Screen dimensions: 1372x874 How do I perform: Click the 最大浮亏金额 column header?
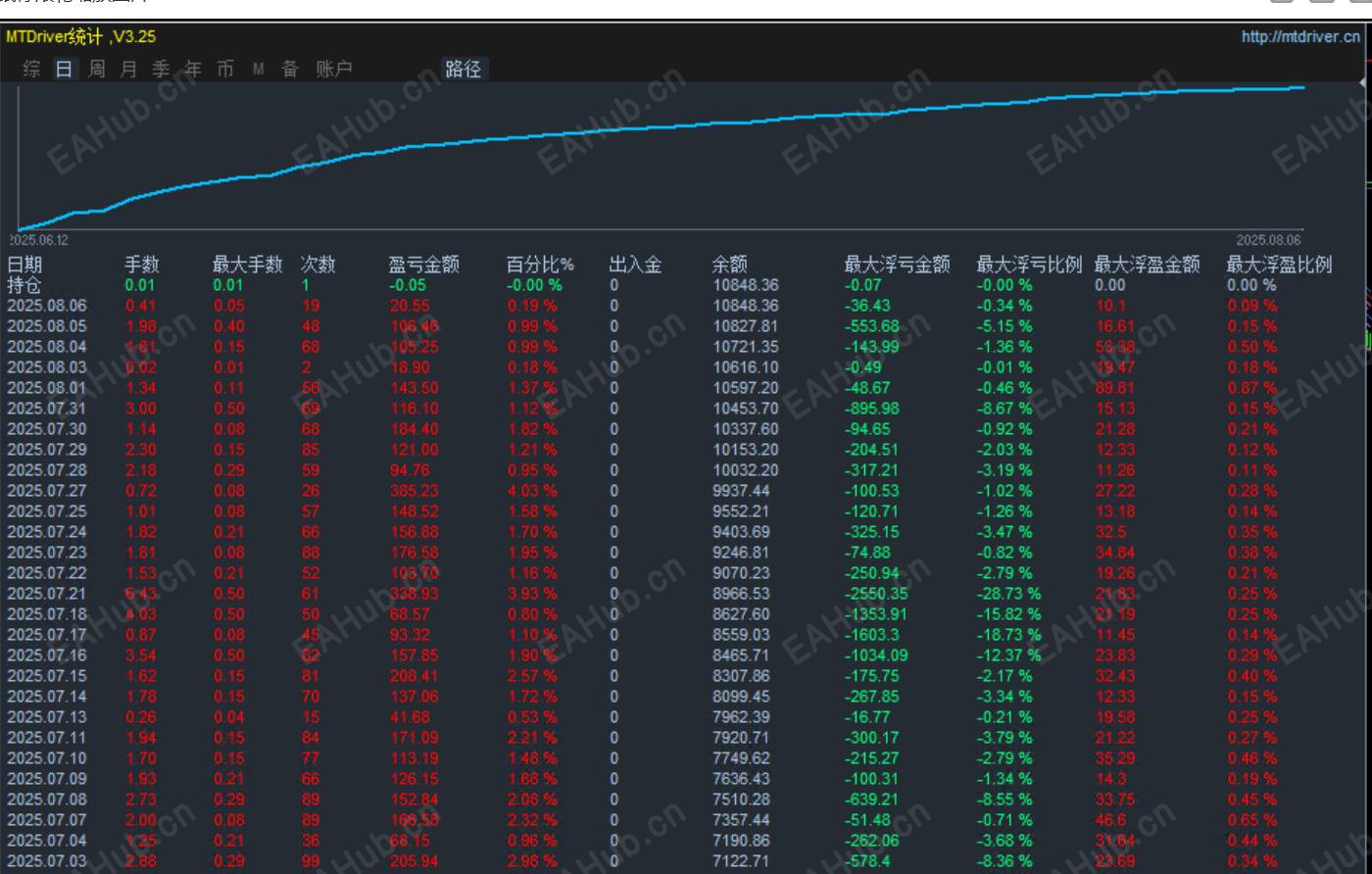coord(897,265)
